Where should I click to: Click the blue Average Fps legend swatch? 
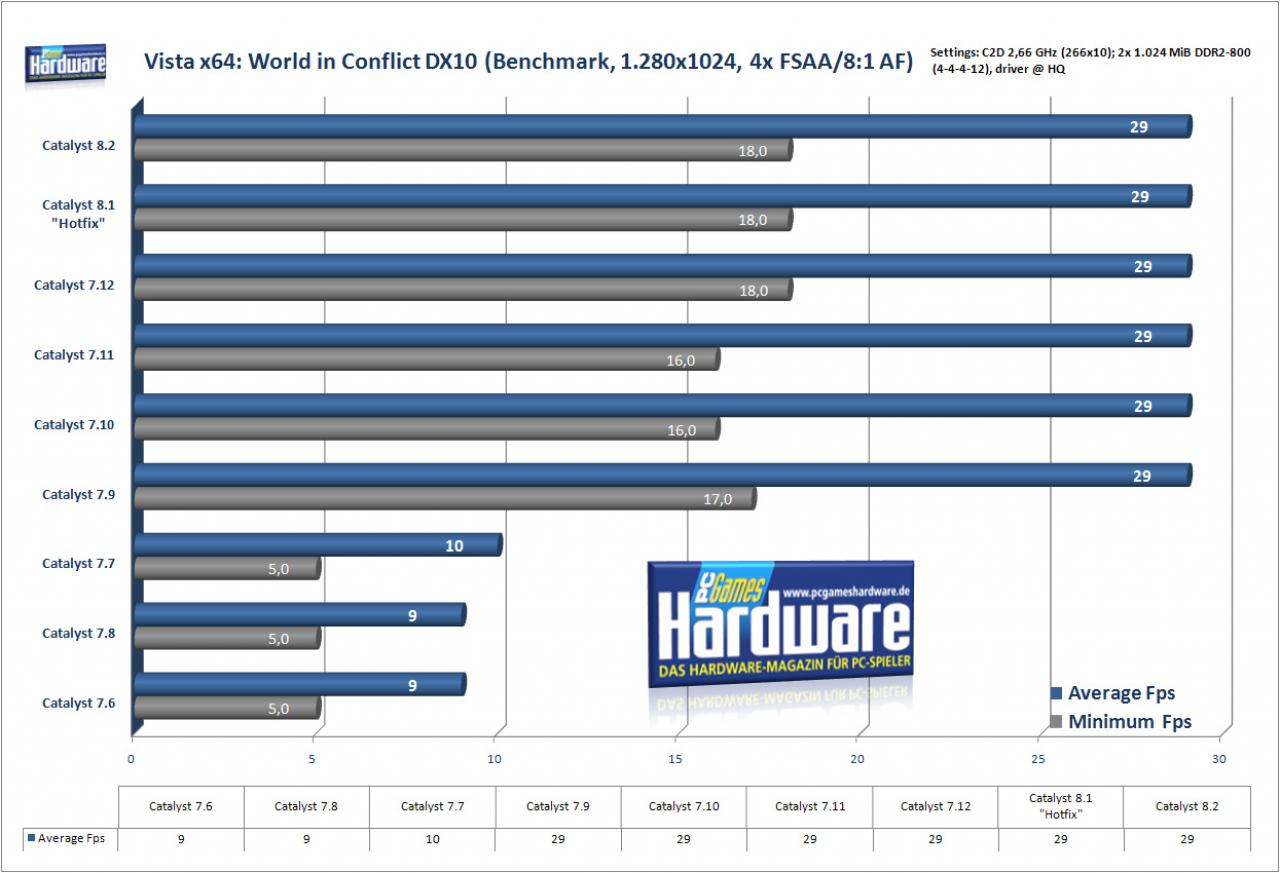[1055, 693]
